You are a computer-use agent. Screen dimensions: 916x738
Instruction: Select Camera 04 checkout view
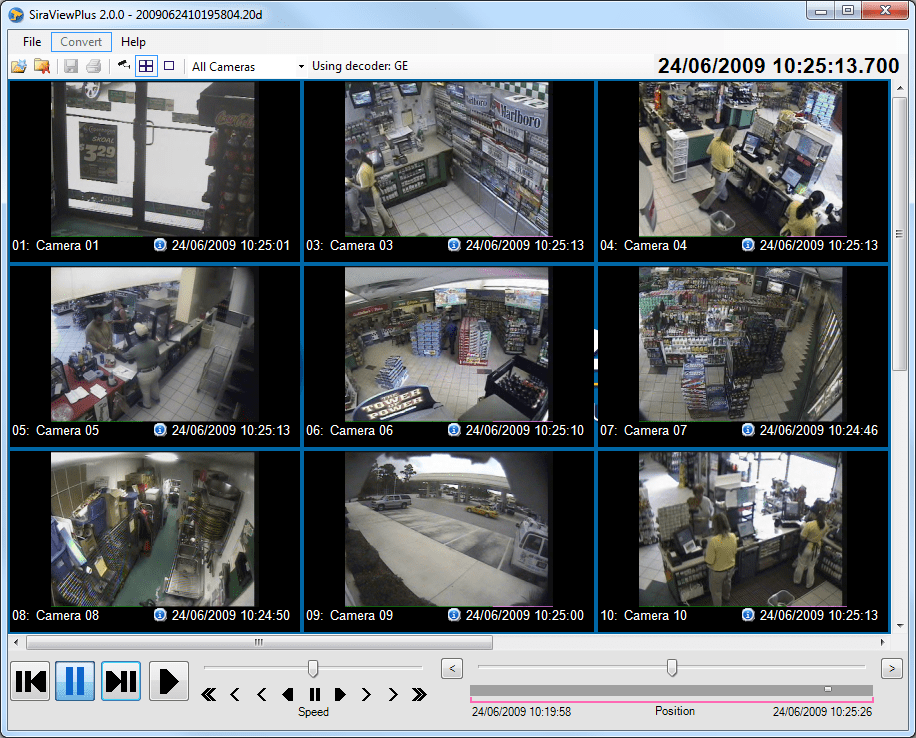point(740,159)
